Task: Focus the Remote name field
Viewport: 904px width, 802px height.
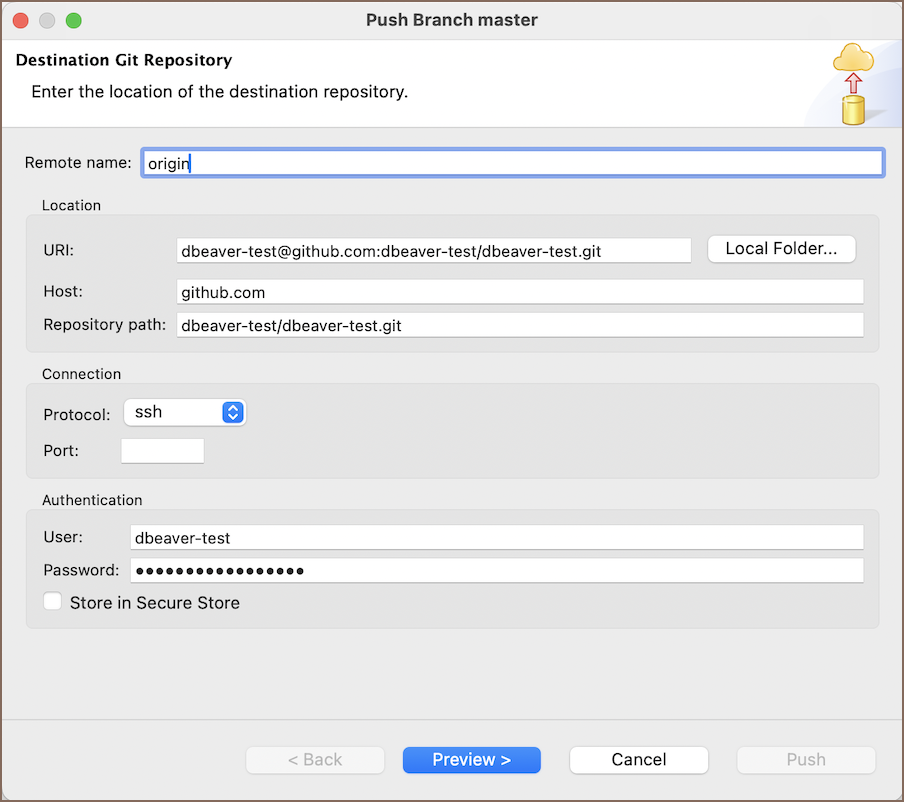Action: (x=512, y=163)
